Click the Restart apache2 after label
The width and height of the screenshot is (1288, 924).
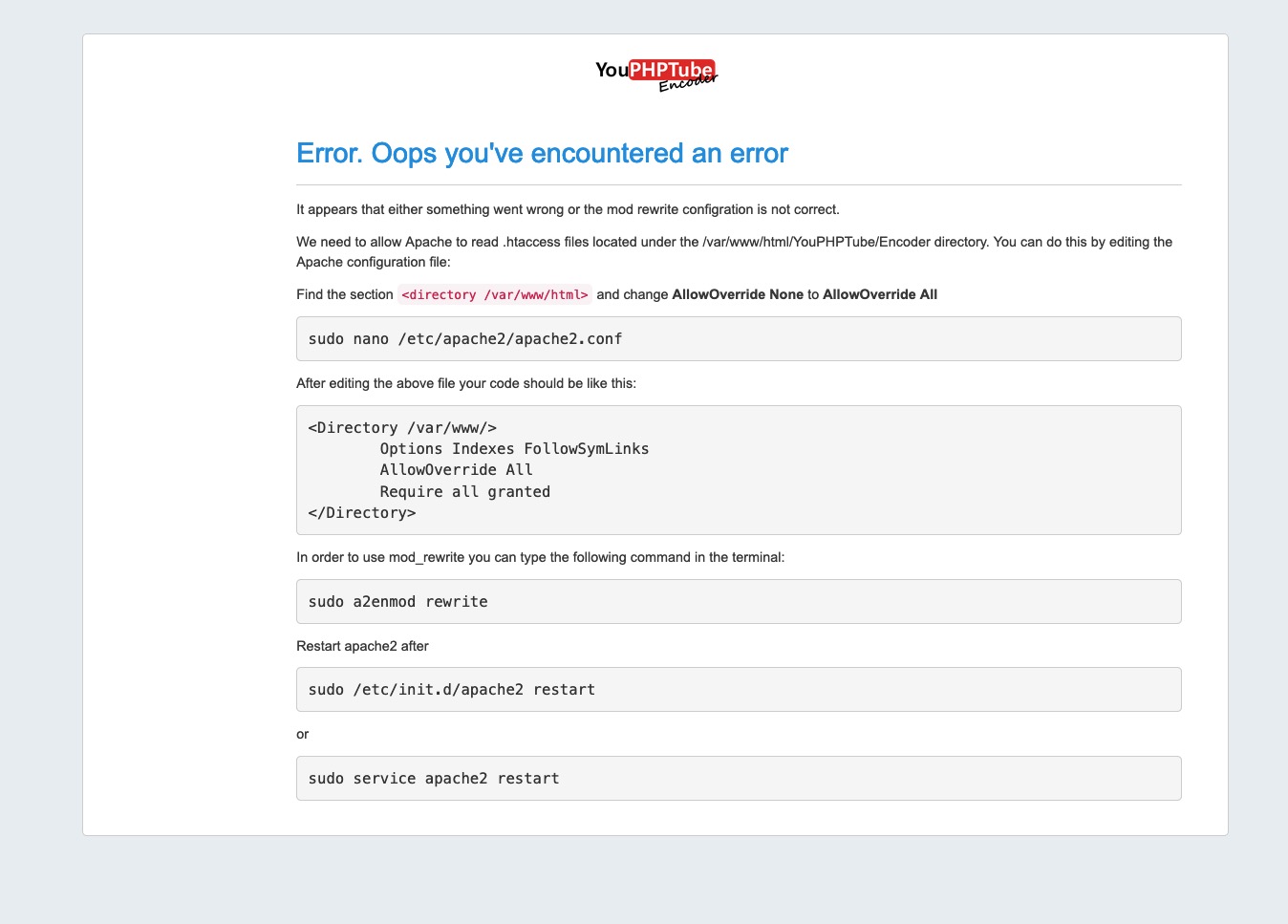click(x=362, y=646)
